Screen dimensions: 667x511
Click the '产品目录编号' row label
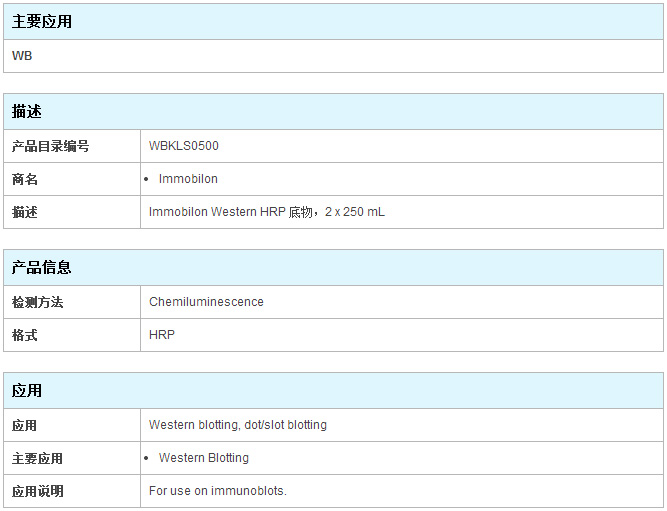[x=50, y=146]
